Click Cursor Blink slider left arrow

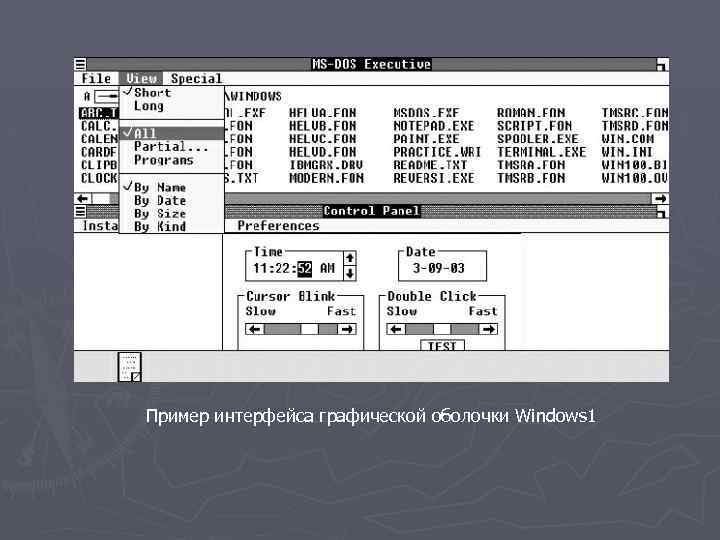click(x=255, y=329)
